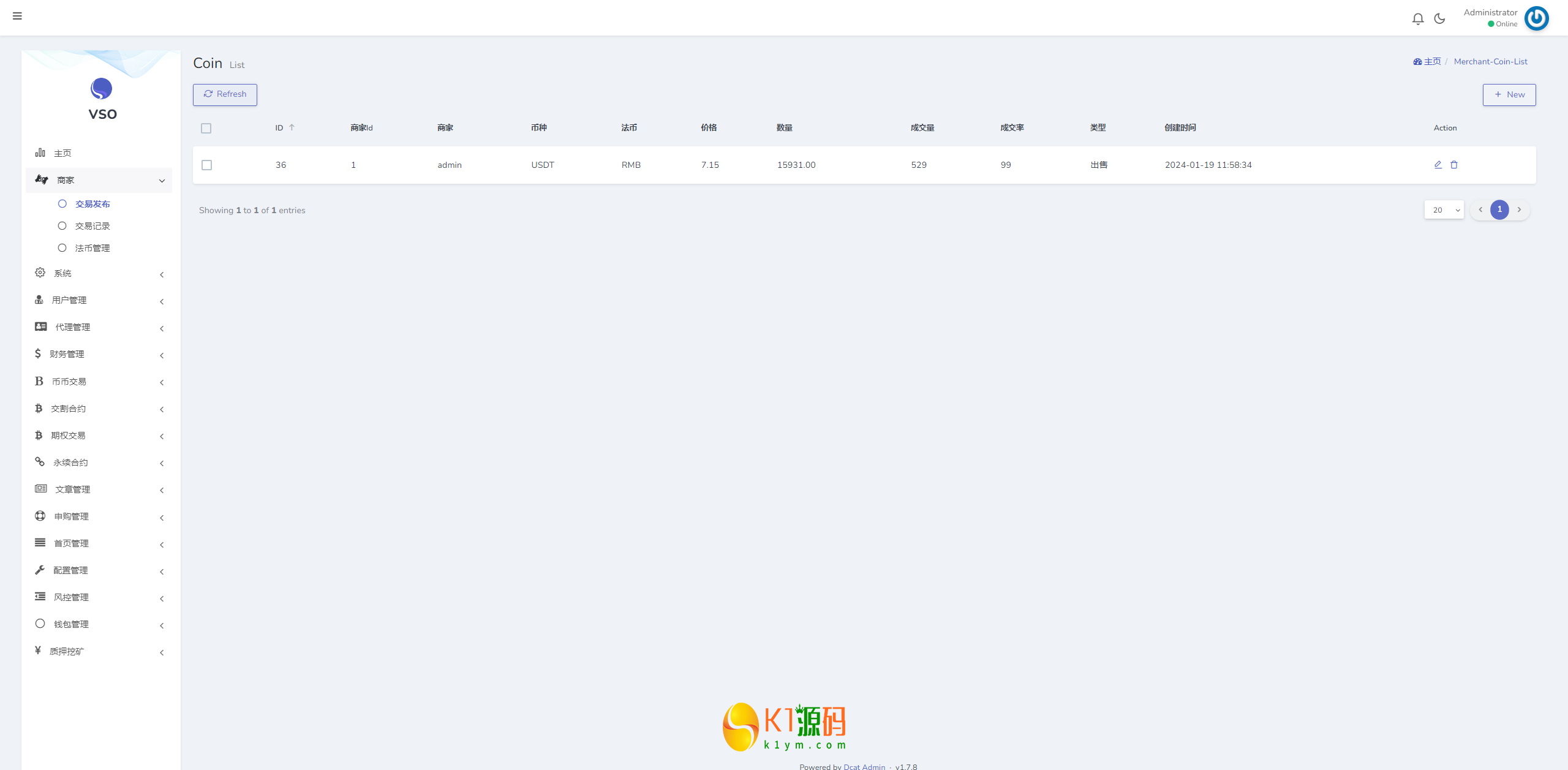The height and width of the screenshot is (770, 1568).
Task: Enable the select-all header checkbox
Action: [x=206, y=128]
